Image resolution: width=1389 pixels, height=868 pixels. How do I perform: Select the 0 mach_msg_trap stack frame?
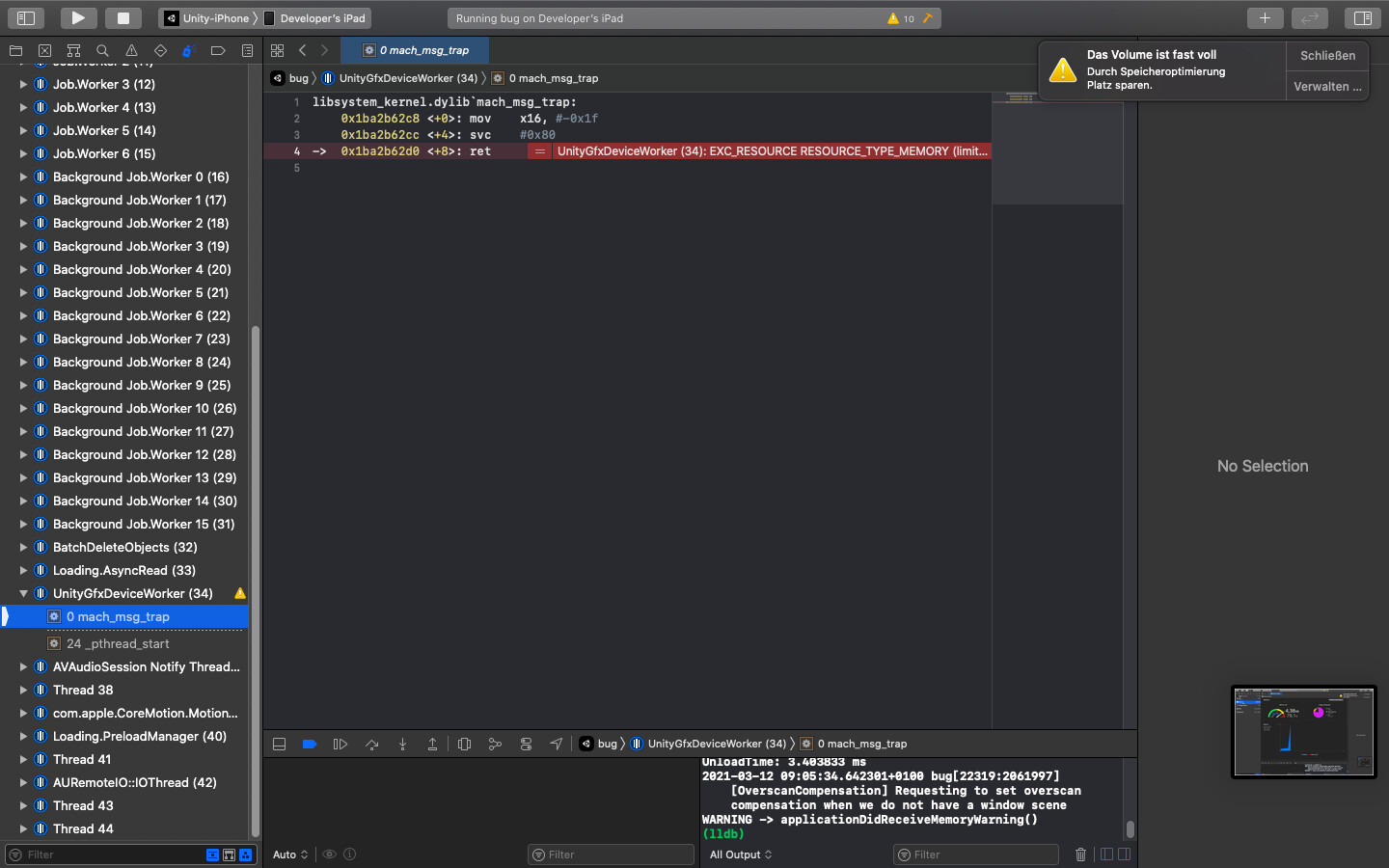click(x=125, y=616)
